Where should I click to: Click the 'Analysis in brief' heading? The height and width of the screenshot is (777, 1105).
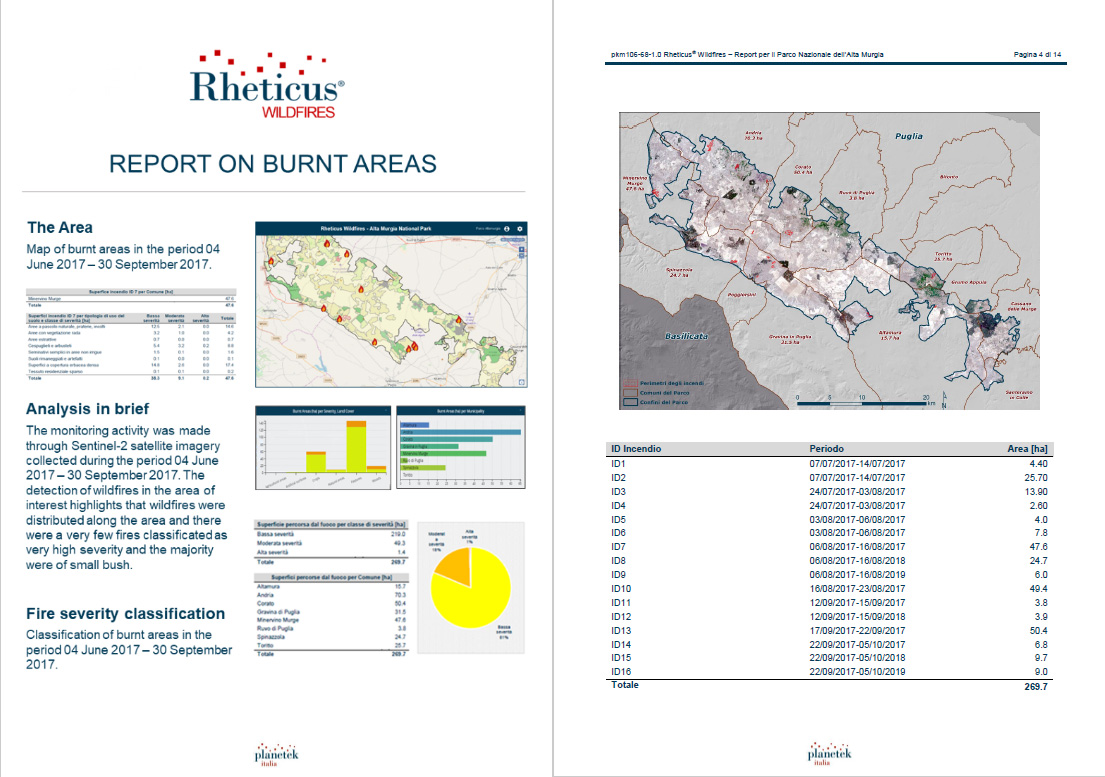click(87, 409)
